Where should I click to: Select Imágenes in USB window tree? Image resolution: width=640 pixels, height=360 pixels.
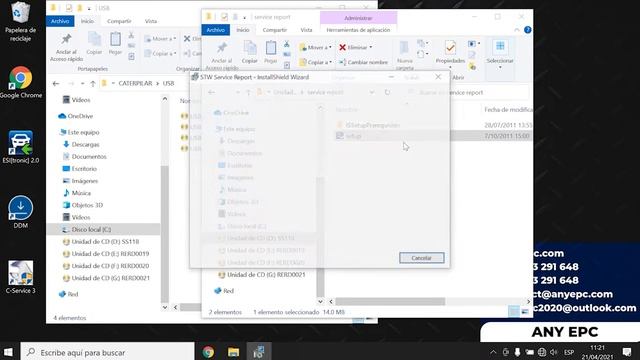pyautogui.click(x=80, y=181)
